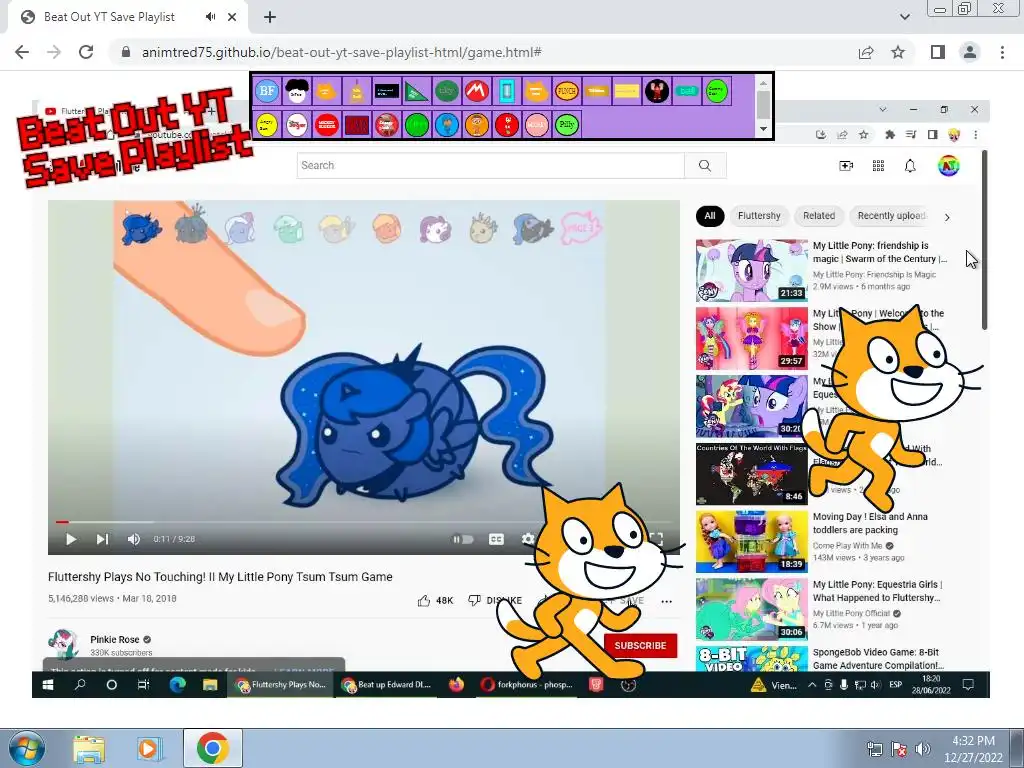Select the Recently uploaded filter chip
The height and width of the screenshot is (768, 1024).
pos(889,216)
